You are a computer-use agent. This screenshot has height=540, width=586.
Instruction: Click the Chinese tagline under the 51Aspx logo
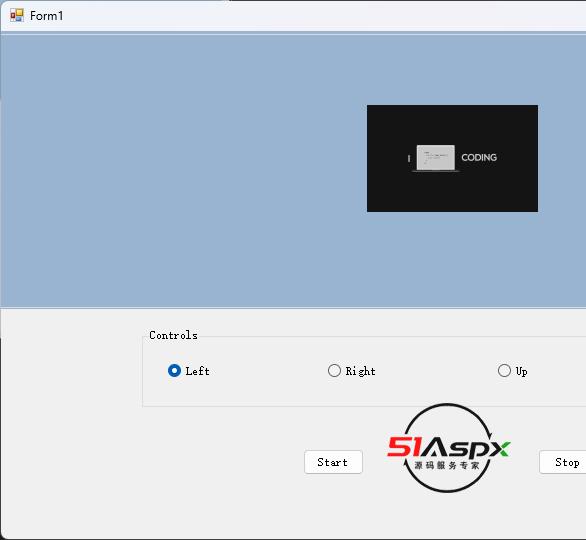point(447,466)
